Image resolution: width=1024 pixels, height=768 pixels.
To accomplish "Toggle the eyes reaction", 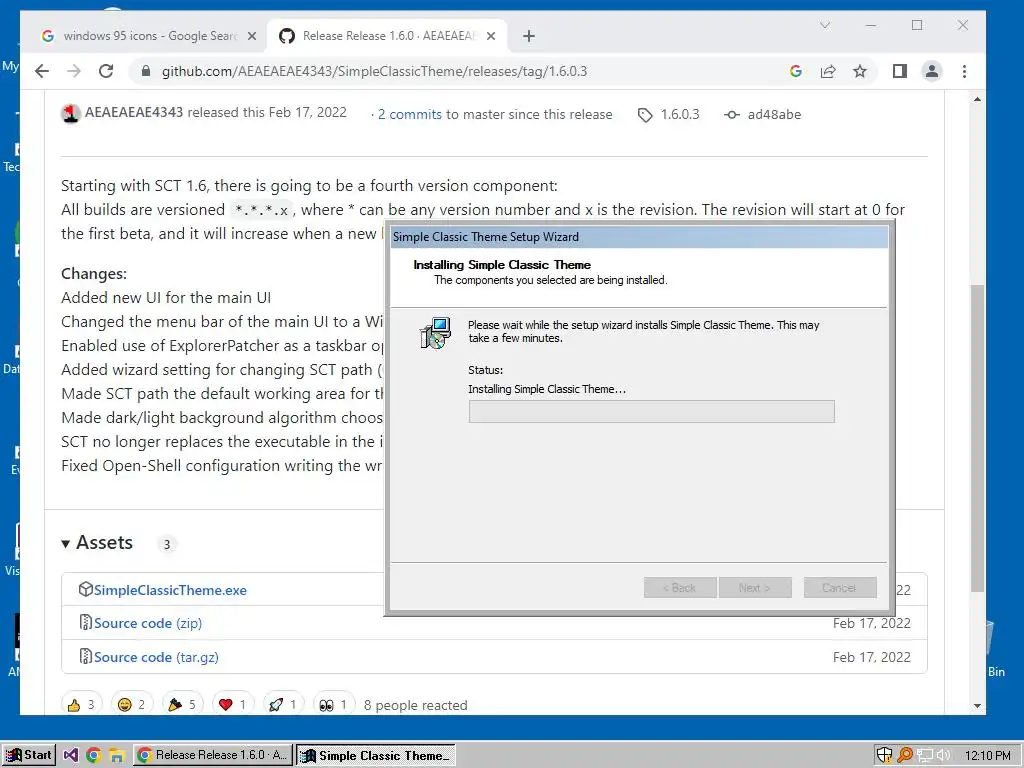I will 333,705.
